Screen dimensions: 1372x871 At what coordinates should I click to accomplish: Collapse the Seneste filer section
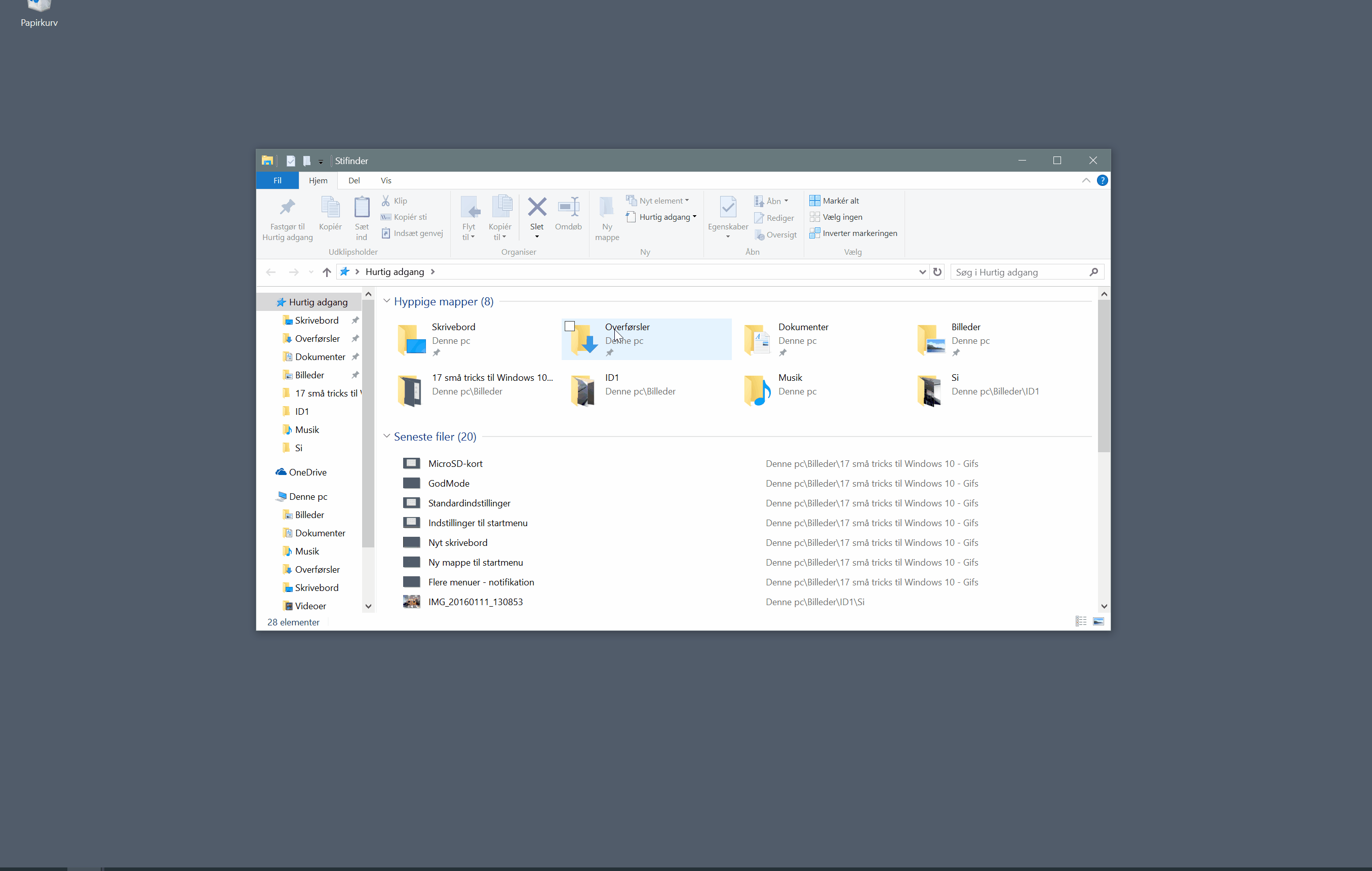pos(387,436)
